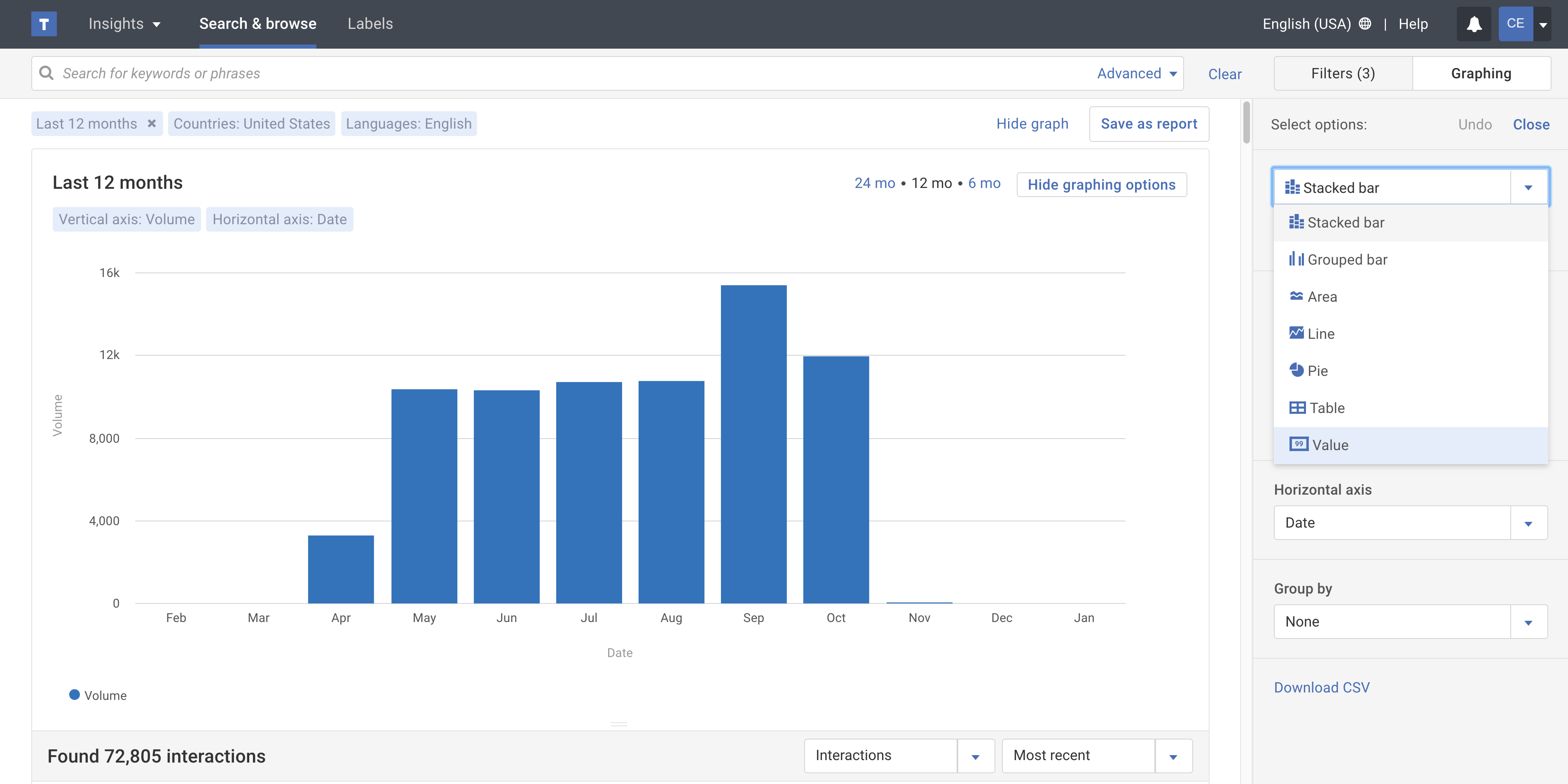Select the Area chart type
Screen dimensions: 1568x784
click(1322, 297)
